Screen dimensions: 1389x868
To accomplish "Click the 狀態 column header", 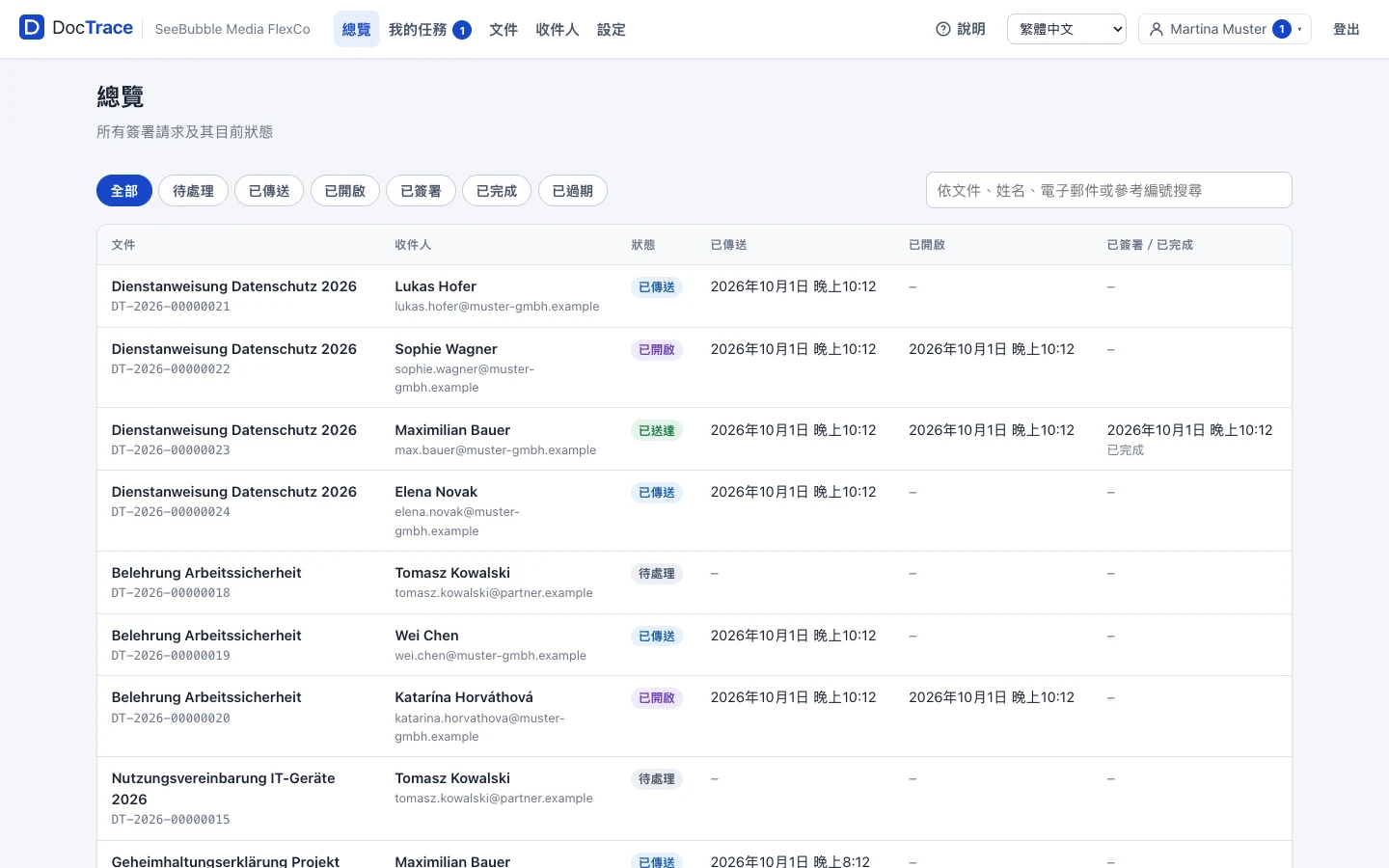I will [x=643, y=245].
